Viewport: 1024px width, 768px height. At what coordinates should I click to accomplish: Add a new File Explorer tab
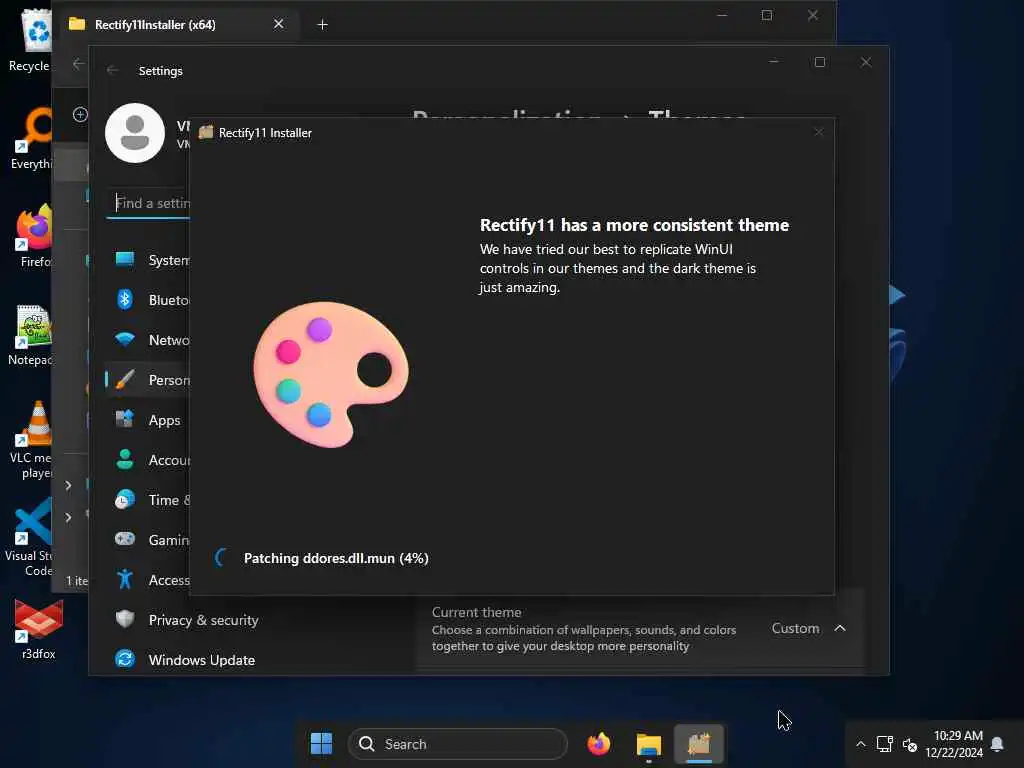(322, 25)
